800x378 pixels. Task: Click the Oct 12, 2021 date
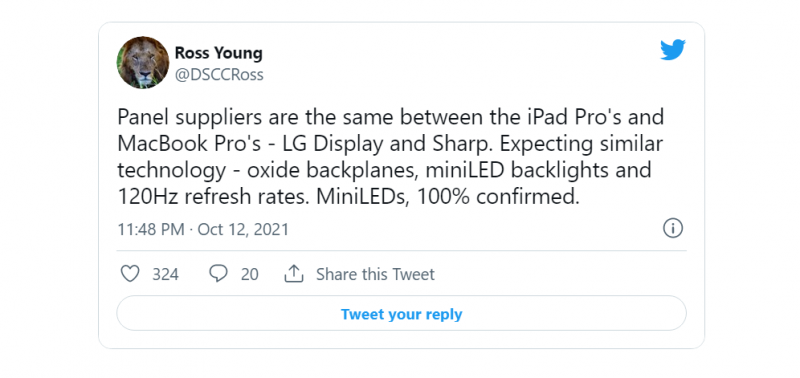pos(243,229)
